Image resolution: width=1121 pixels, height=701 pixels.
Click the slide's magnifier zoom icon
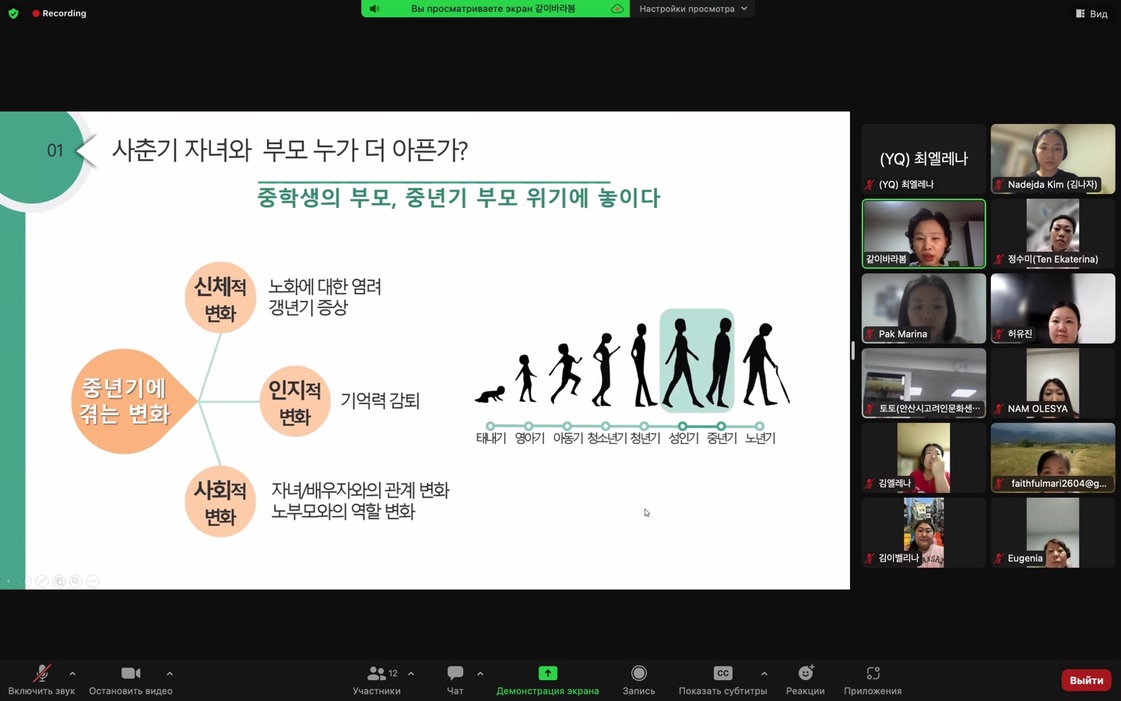click(75, 581)
